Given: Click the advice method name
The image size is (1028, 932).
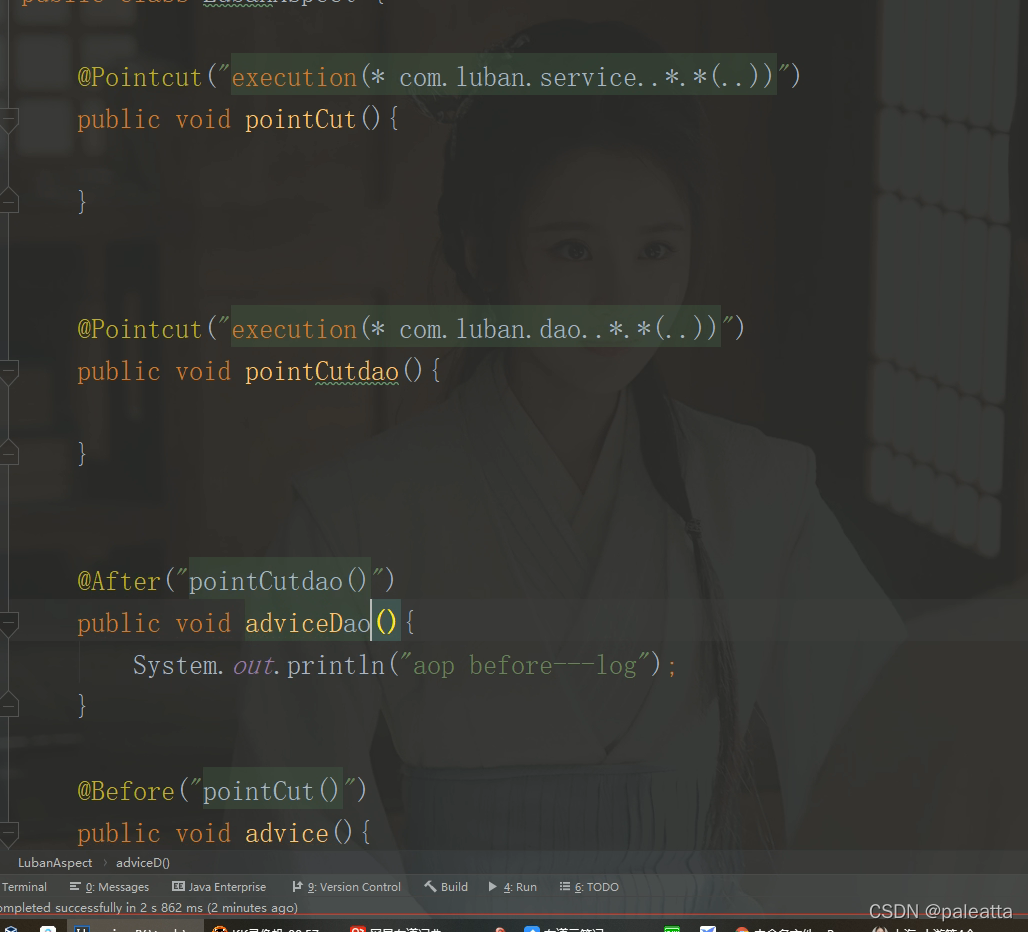Looking at the screenshot, I should pyautogui.click(x=287, y=834).
